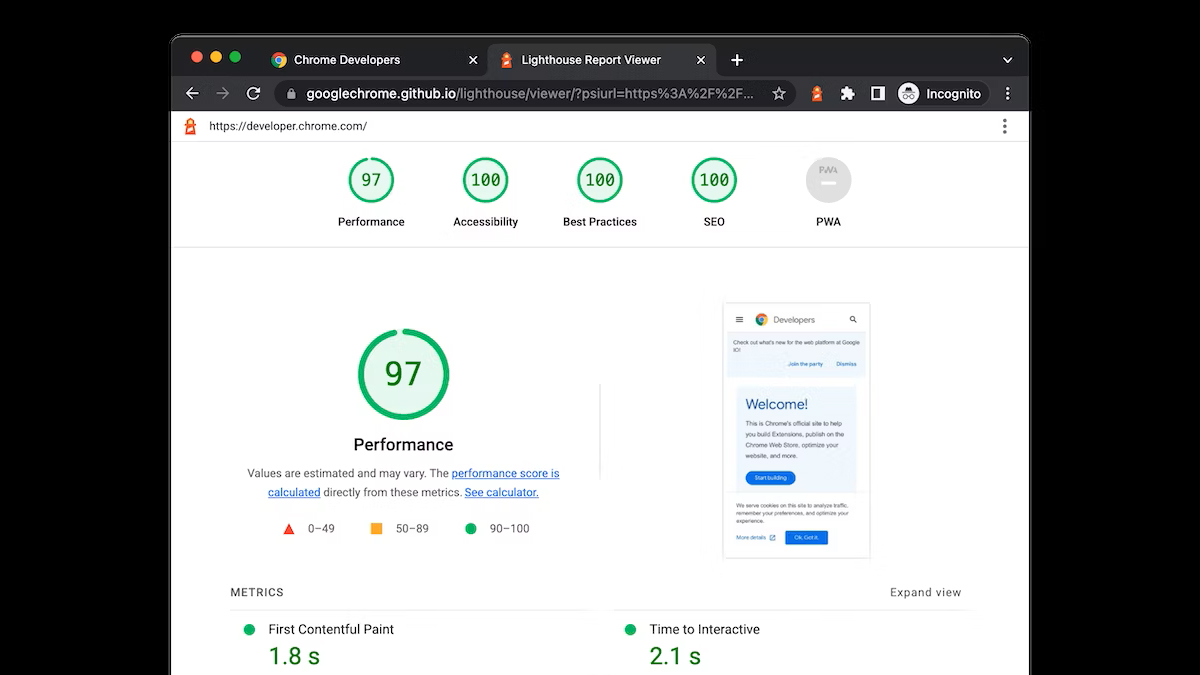Toggle the browser side panel icon
This screenshot has height=675, width=1200.
[877, 93]
